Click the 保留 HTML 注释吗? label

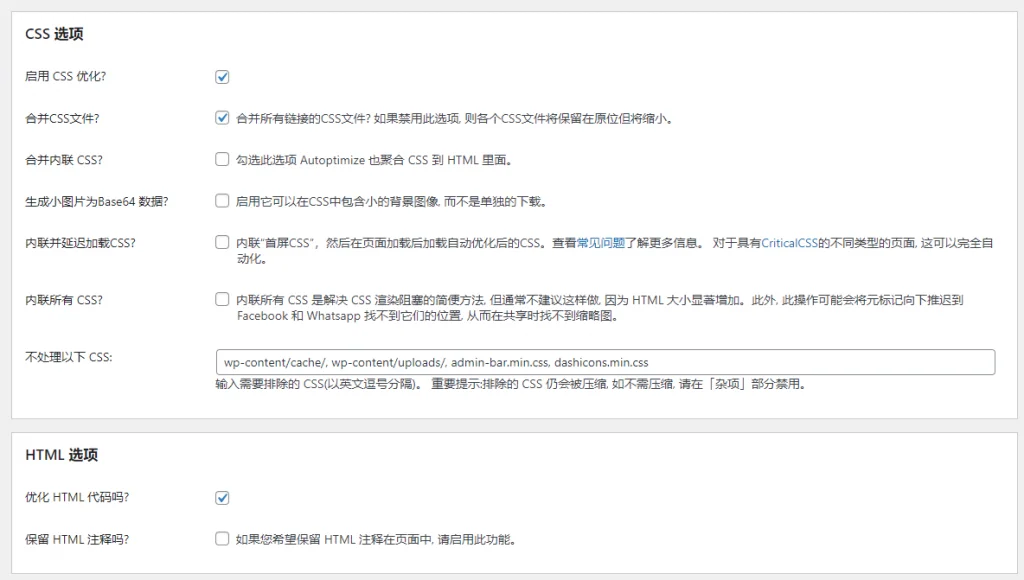[77, 540]
